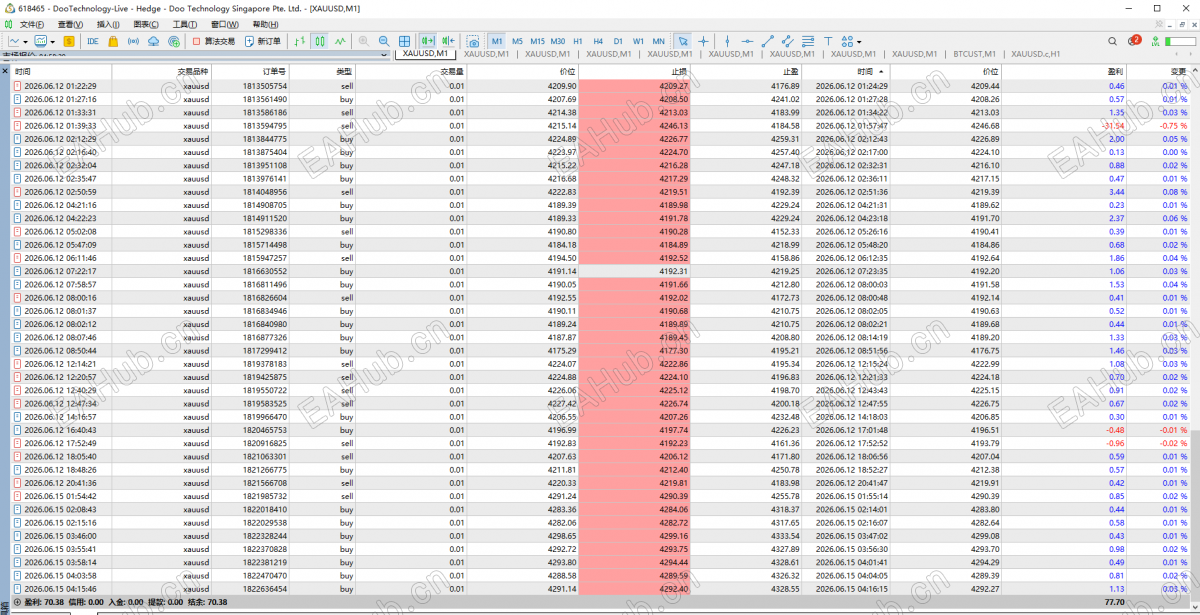Switch timeframe to H1
This screenshot has width=1200, height=615.
pyautogui.click(x=578, y=41)
